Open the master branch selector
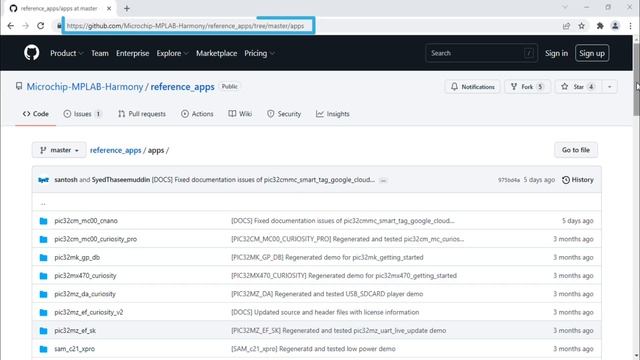 tap(59, 150)
